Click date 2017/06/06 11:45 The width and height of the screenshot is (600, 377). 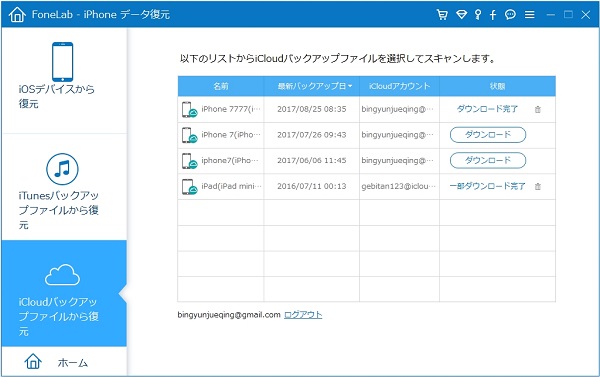click(311, 160)
